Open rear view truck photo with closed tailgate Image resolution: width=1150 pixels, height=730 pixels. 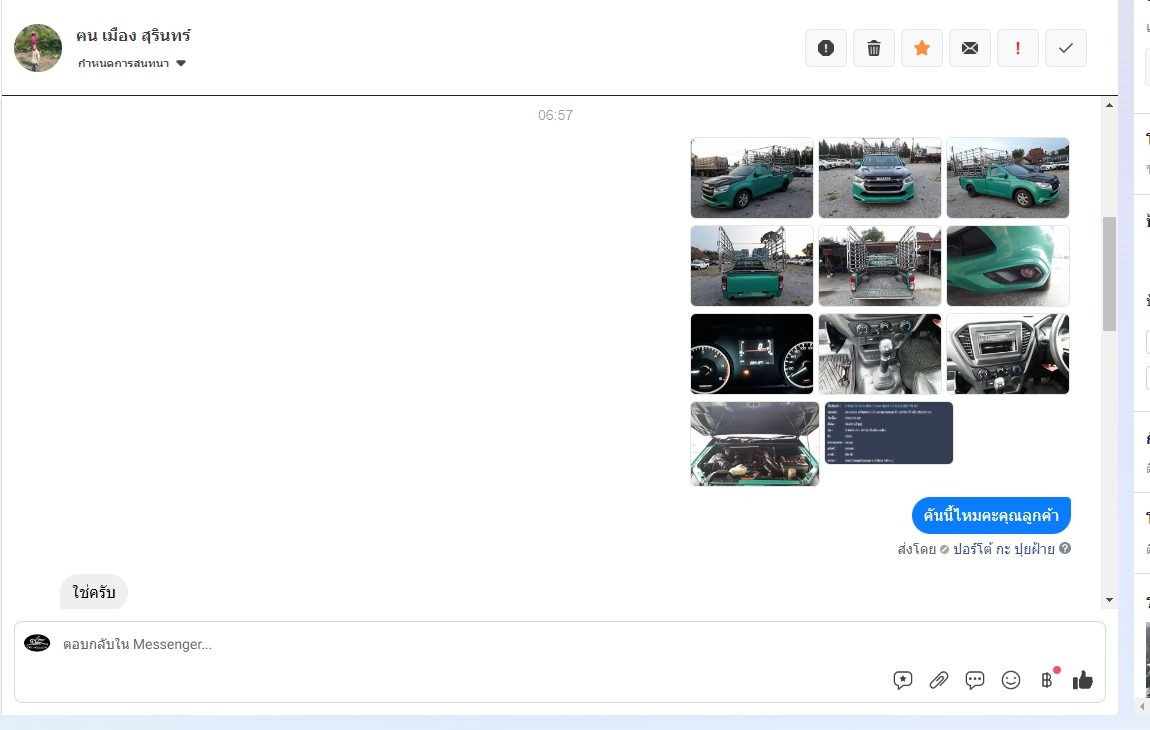pyautogui.click(x=752, y=266)
